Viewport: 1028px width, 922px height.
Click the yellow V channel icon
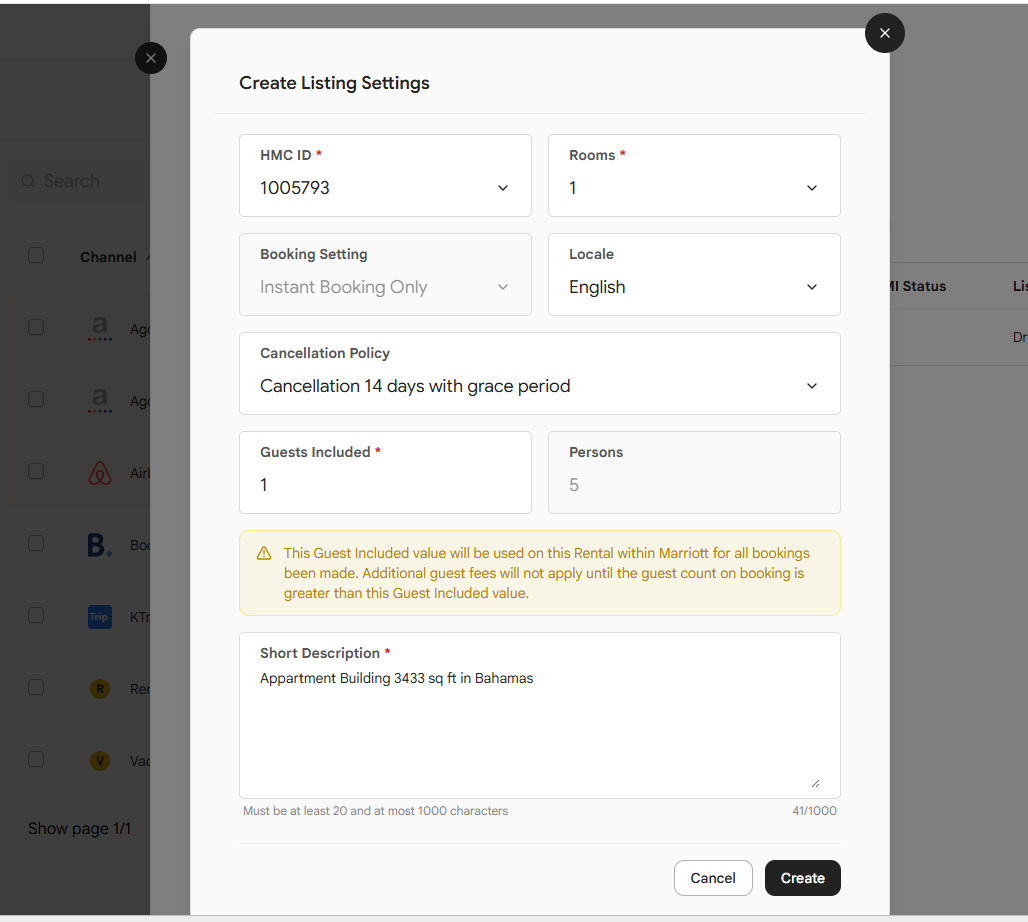(100, 761)
